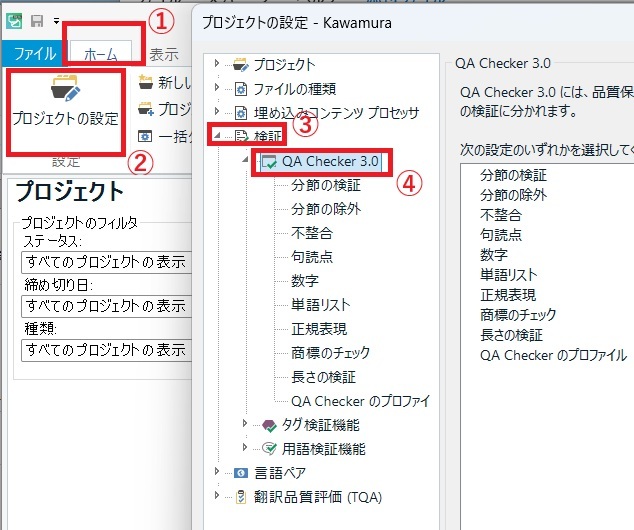Click 商標のチェック in the right list
The image size is (634, 530).
(518, 315)
